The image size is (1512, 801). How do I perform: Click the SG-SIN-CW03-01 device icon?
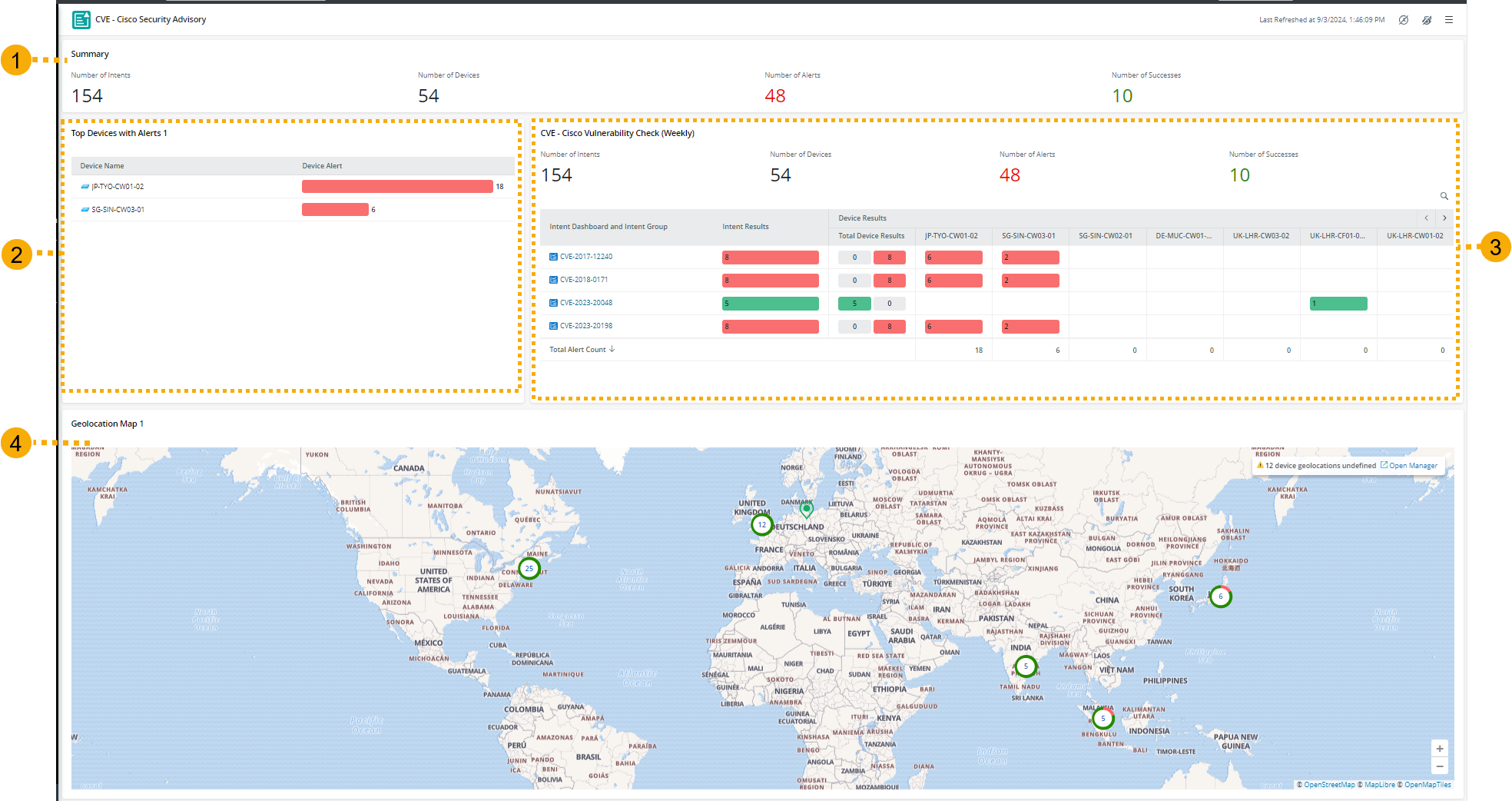click(85, 210)
